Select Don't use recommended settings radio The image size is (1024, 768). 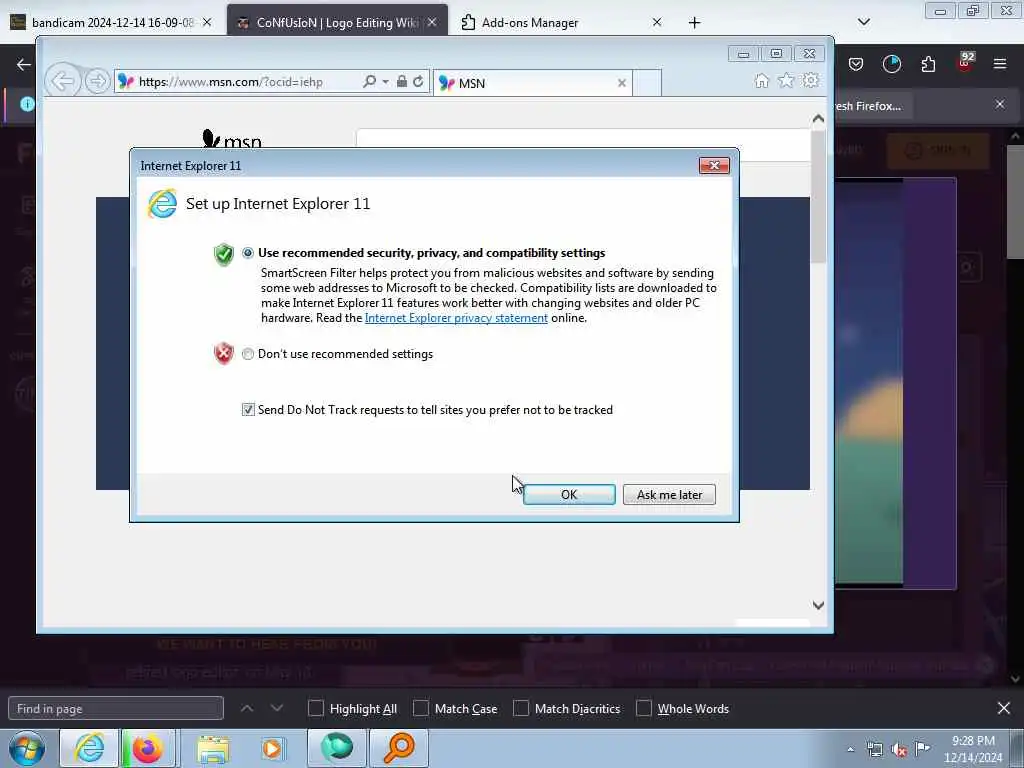click(248, 354)
